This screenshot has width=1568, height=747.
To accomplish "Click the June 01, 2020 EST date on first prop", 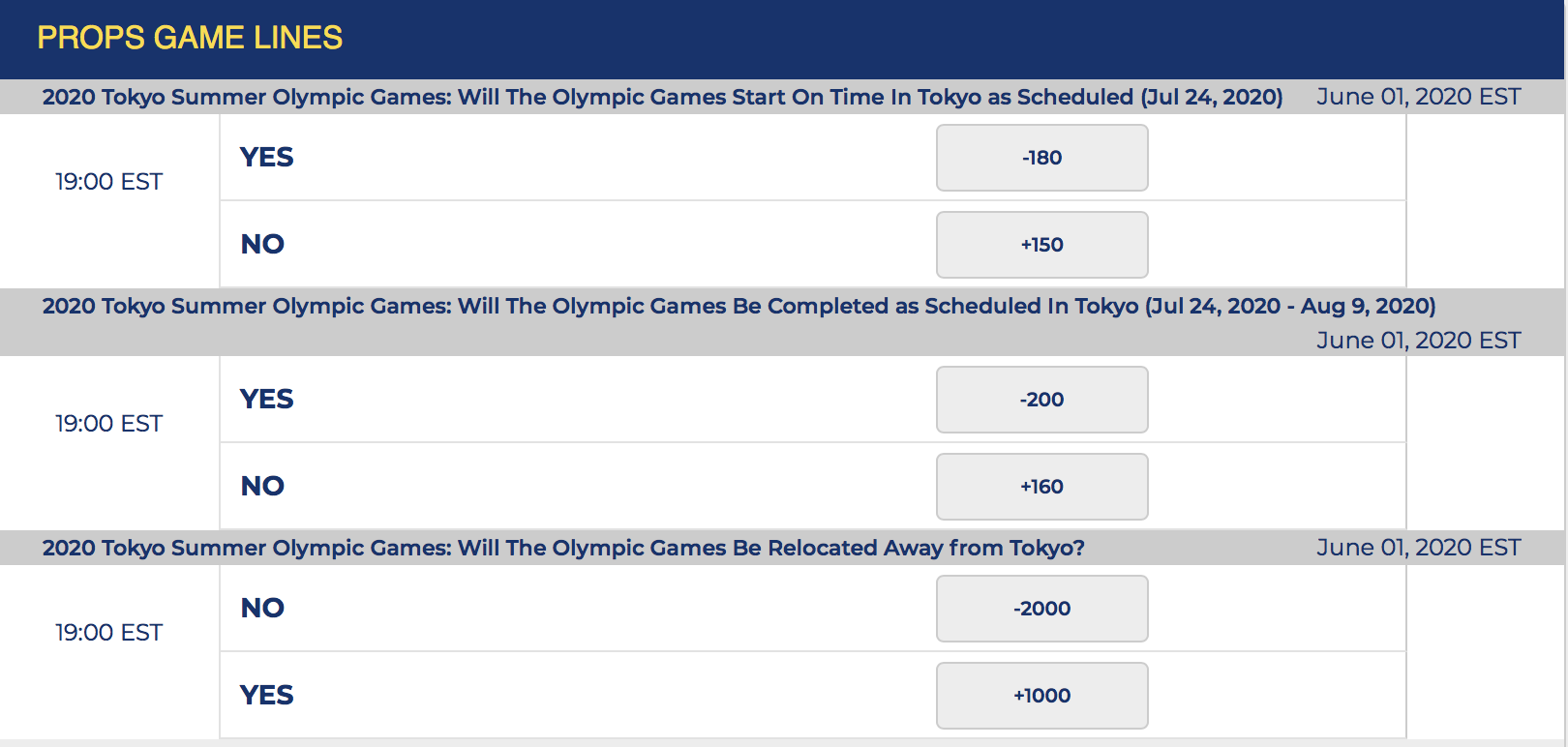I will tap(1419, 97).
